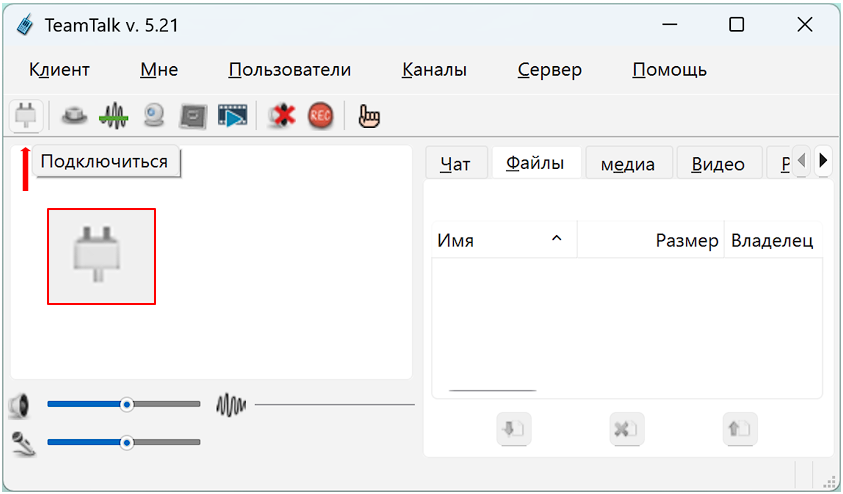Open the Клиент menu

(59, 70)
